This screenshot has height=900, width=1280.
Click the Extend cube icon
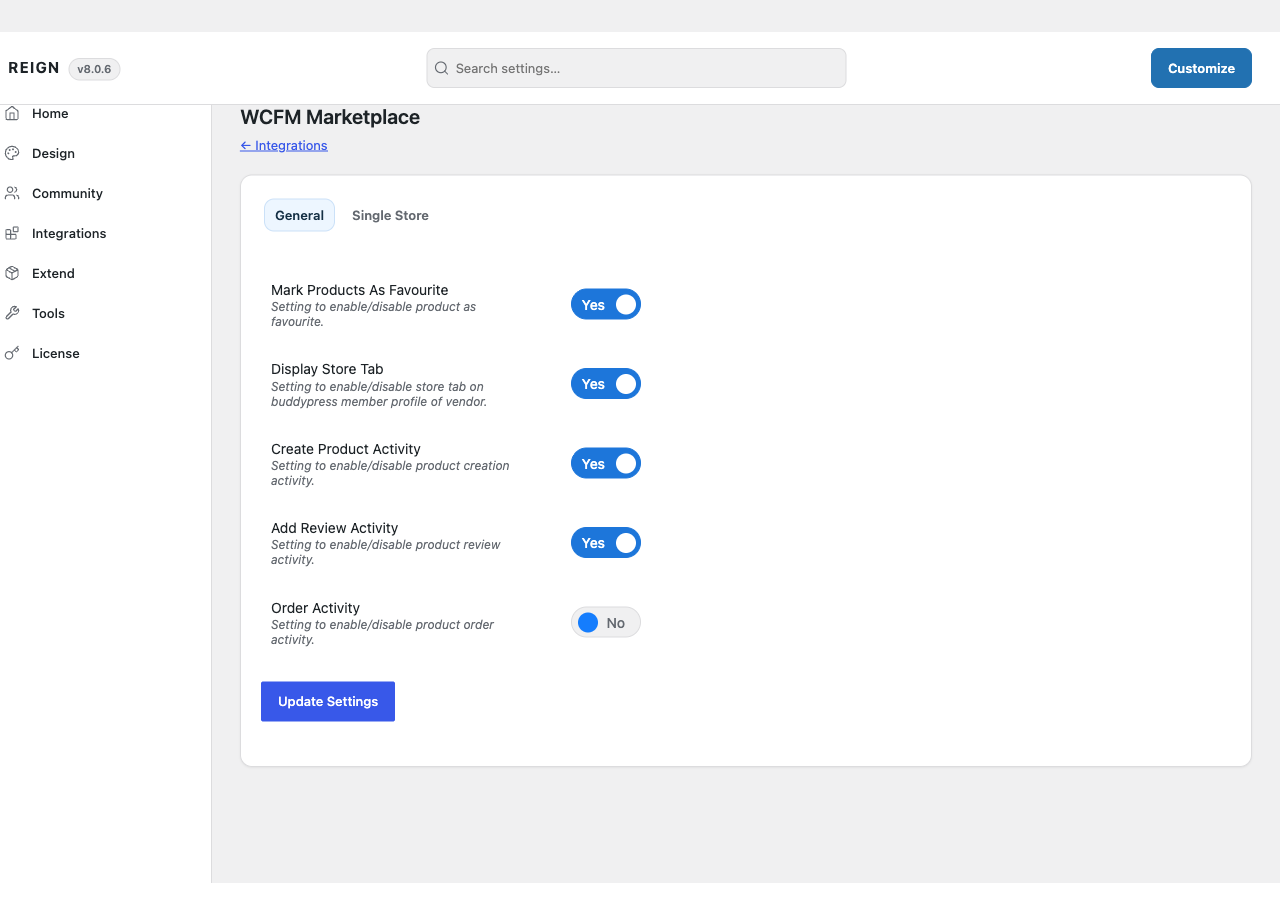[x=12, y=273]
